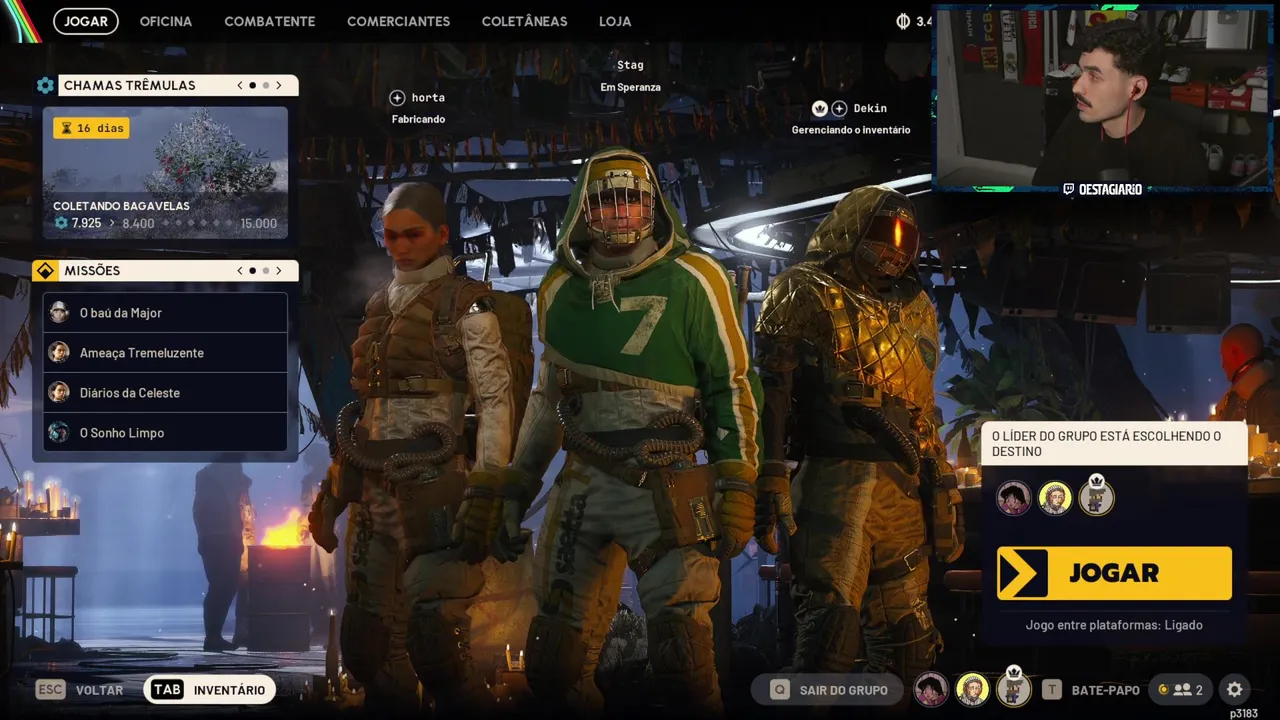The width and height of the screenshot is (1280, 720).
Task: Click the streamer webcam overlay
Action: coord(1105,97)
